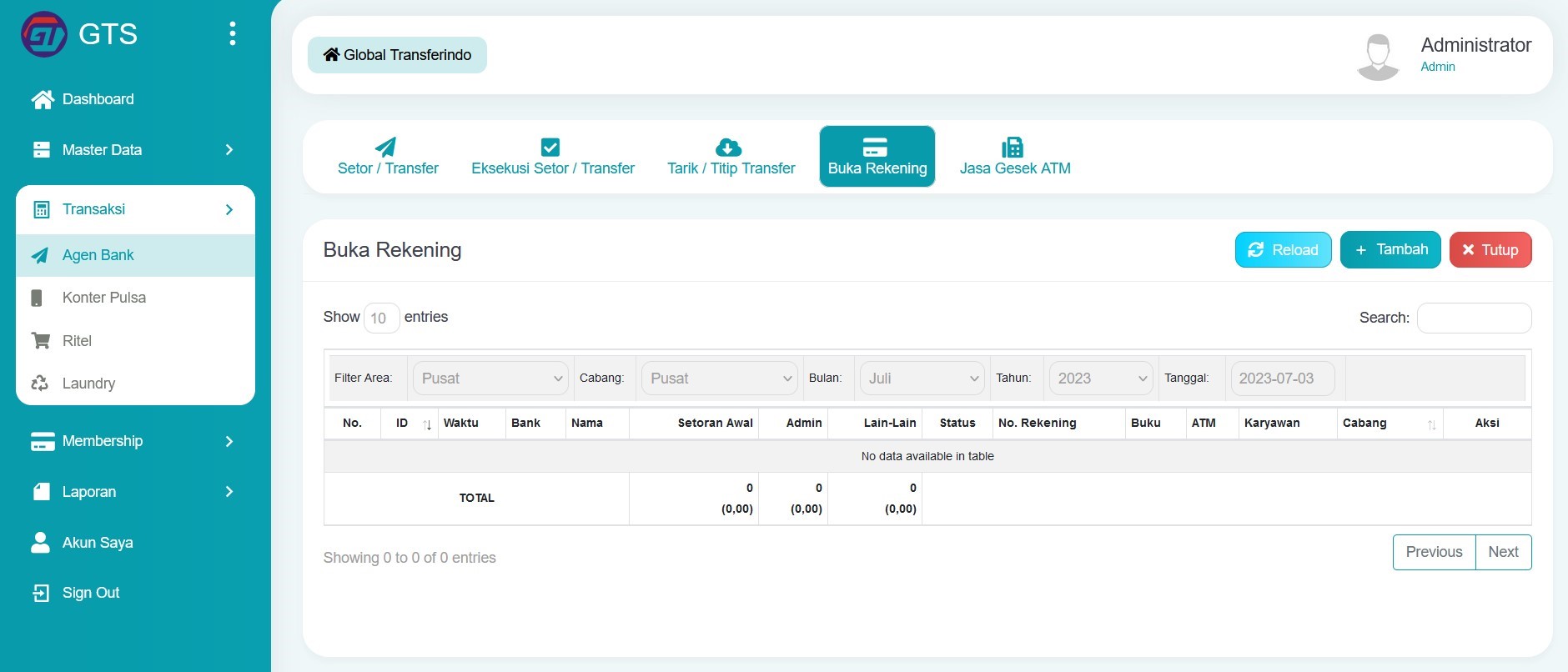Click the Setor / Transfer plane icon

point(385,148)
